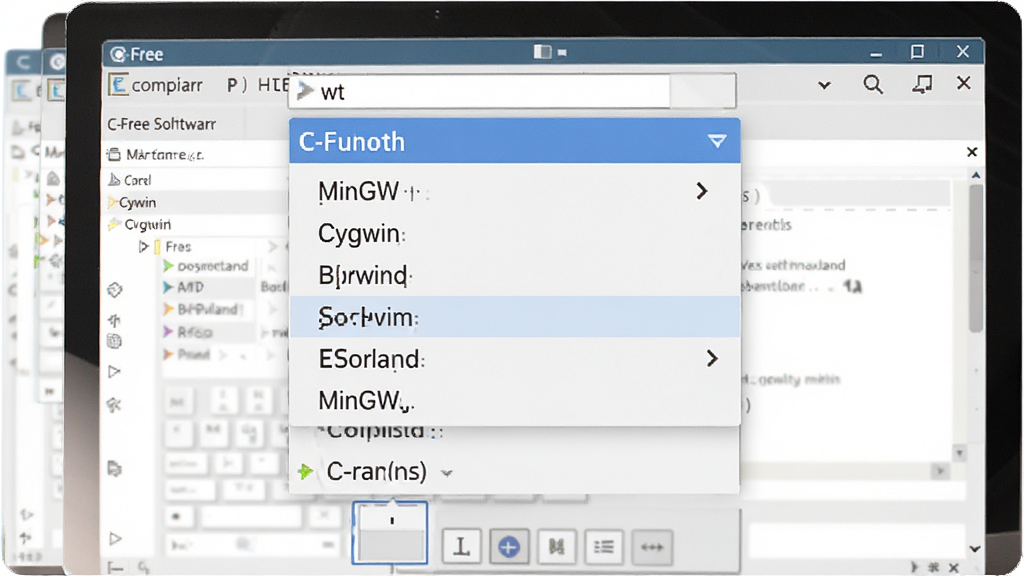Click the Poud tree entry

click(x=194, y=354)
